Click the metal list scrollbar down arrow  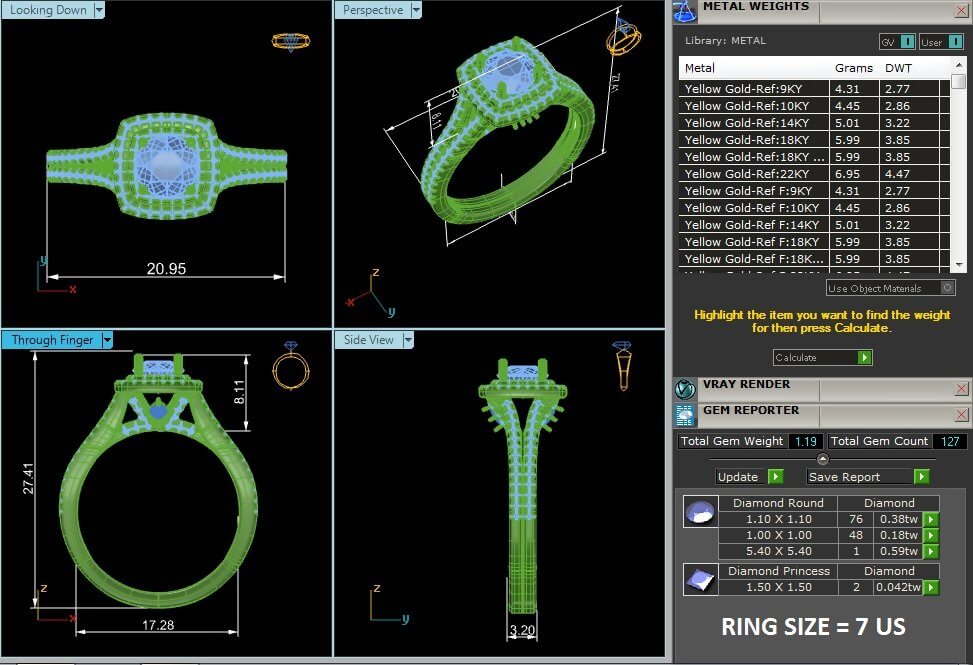pos(958,262)
